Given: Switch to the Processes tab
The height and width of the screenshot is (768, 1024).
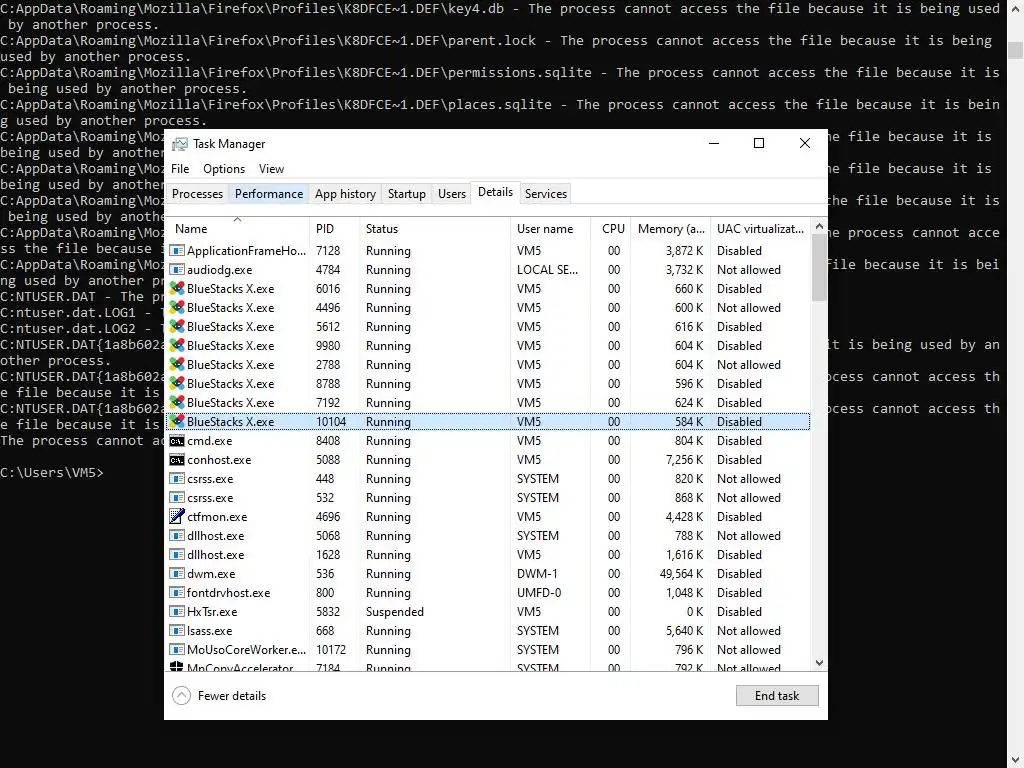Looking at the screenshot, I should [x=197, y=194].
